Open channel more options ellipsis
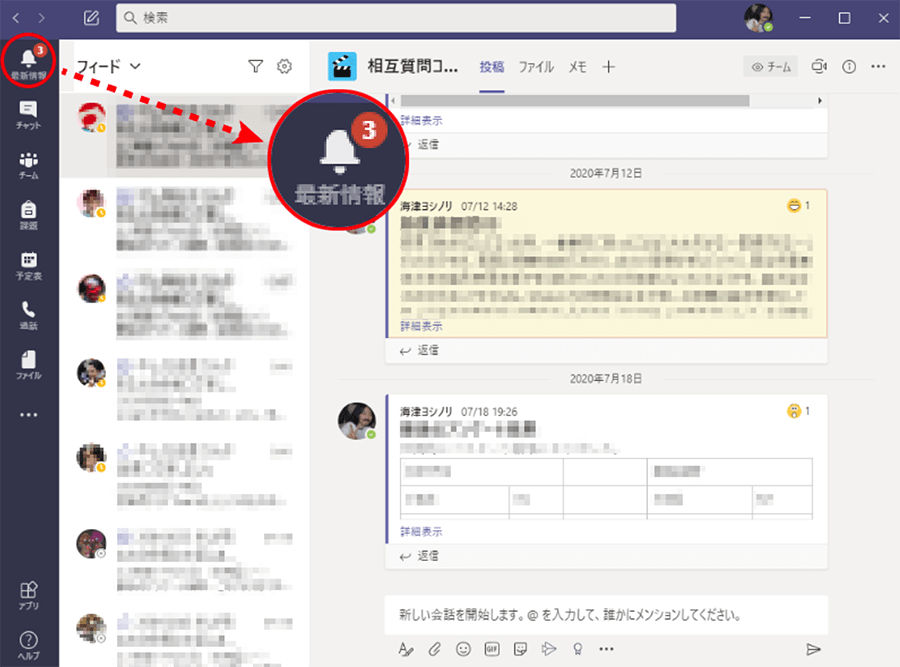 878,67
